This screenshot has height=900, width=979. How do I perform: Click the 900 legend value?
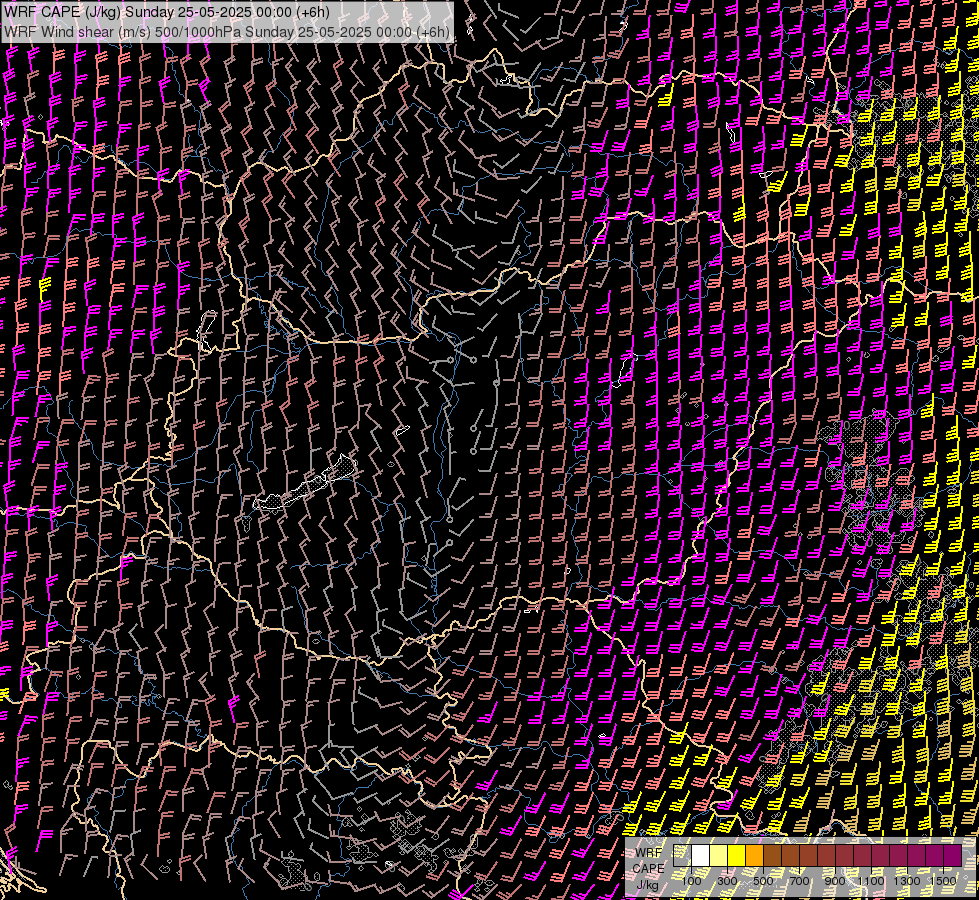click(x=835, y=881)
